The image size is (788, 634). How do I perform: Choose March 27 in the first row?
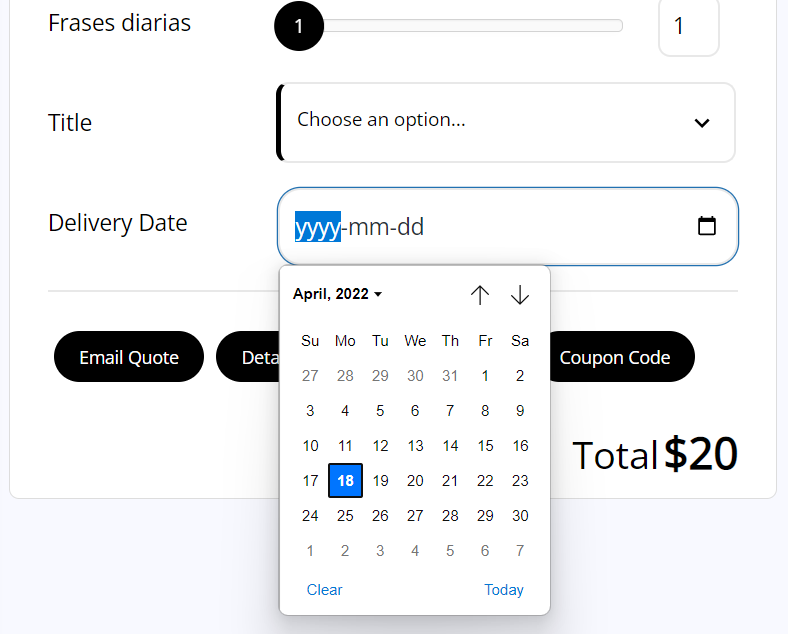310,376
